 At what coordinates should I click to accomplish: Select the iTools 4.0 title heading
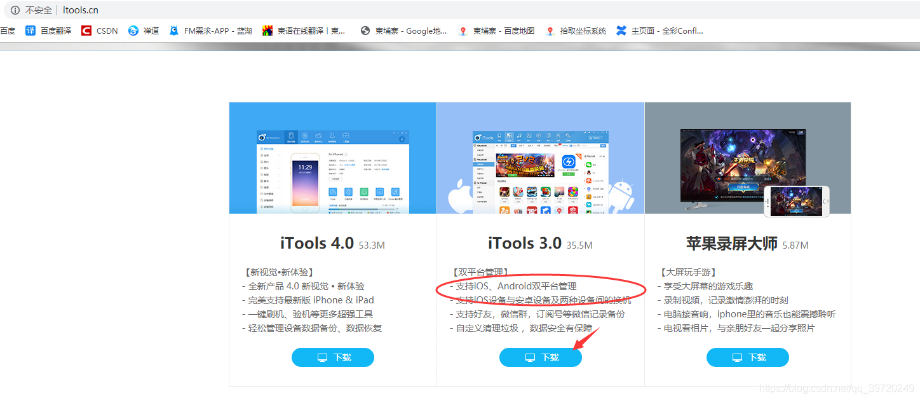pyautogui.click(x=317, y=243)
